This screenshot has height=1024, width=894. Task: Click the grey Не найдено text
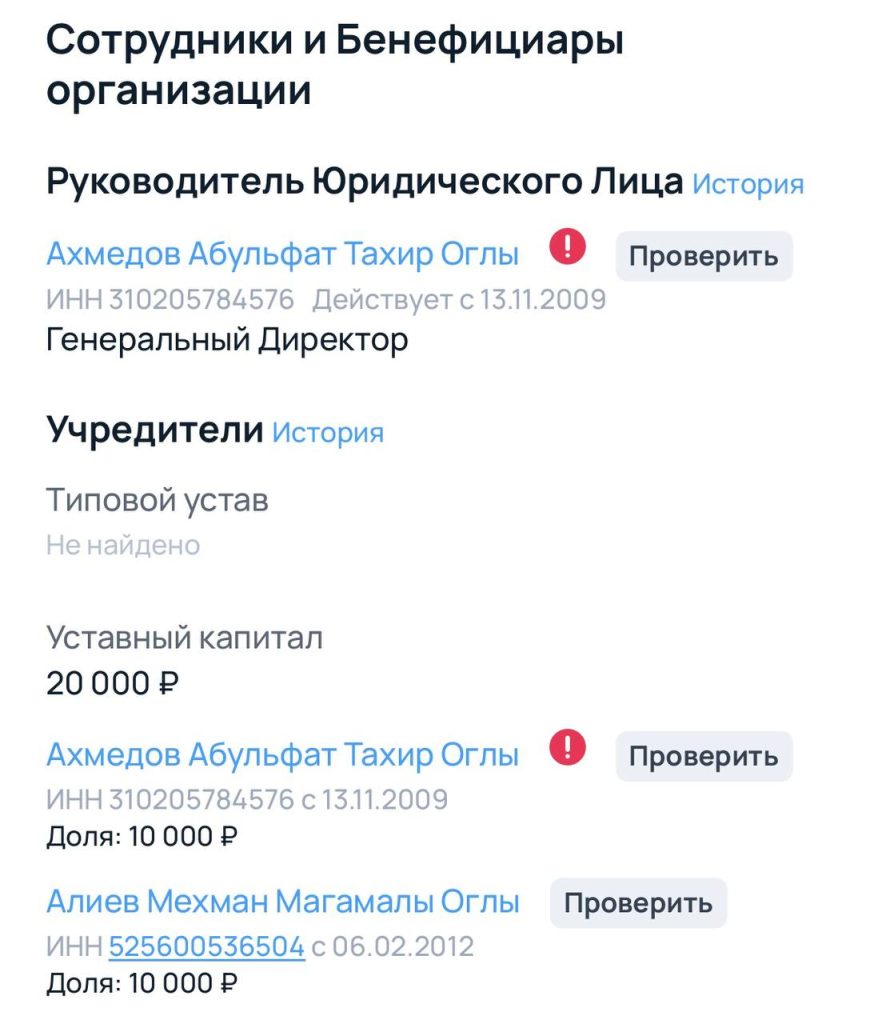pyautogui.click(x=123, y=545)
